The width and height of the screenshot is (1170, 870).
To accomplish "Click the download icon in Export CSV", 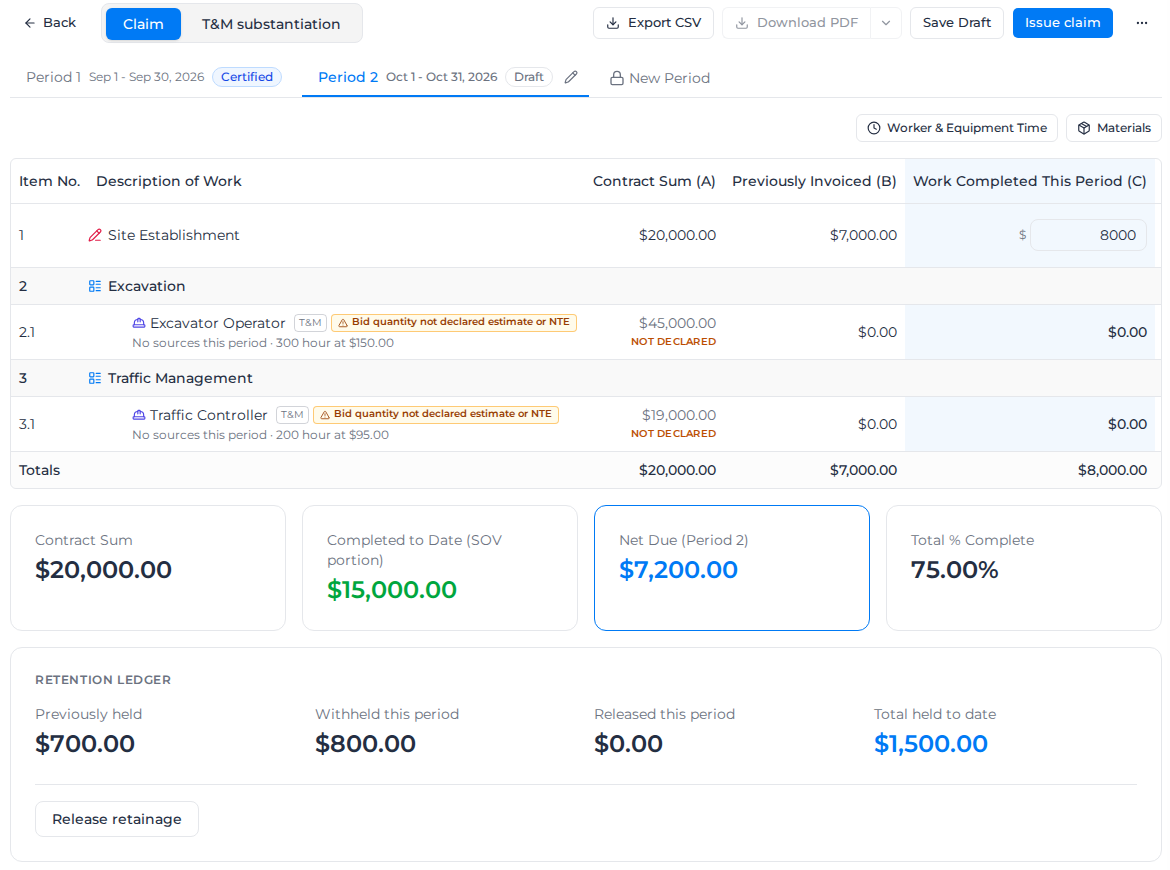I will [x=613, y=23].
